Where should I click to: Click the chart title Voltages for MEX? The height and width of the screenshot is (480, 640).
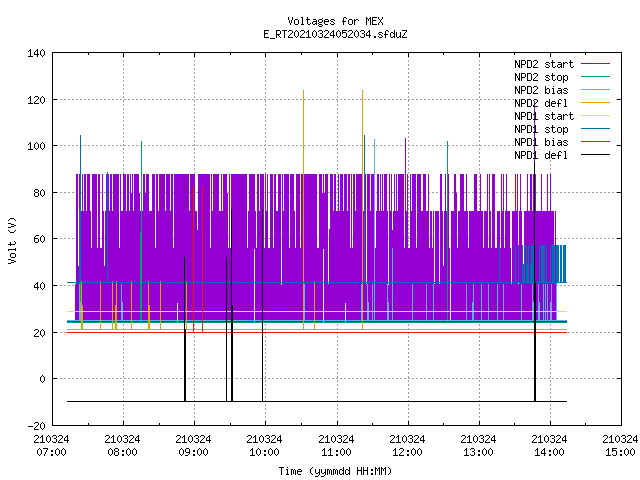pyautogui.click(x=336, y=21)
